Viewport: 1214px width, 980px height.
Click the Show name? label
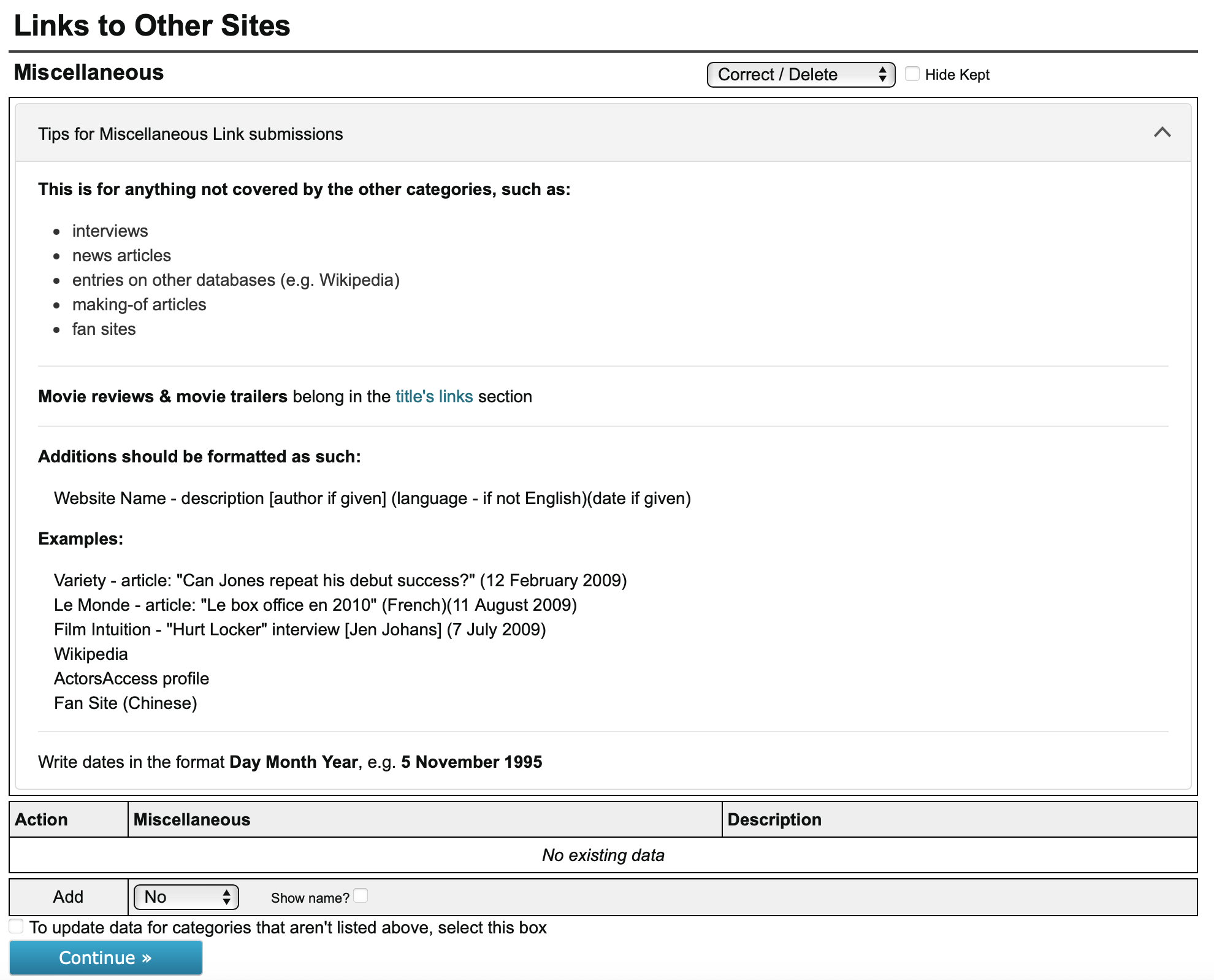[x=310, y=898]
